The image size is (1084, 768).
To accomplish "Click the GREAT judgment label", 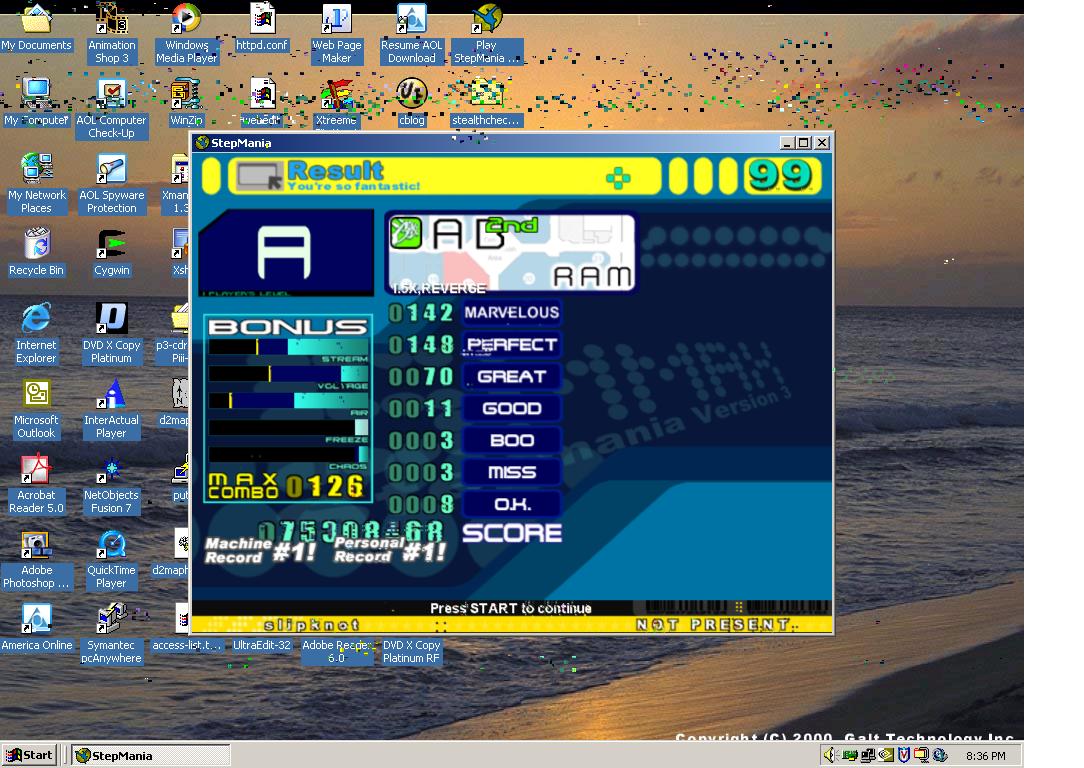I will tap(512, 376).
